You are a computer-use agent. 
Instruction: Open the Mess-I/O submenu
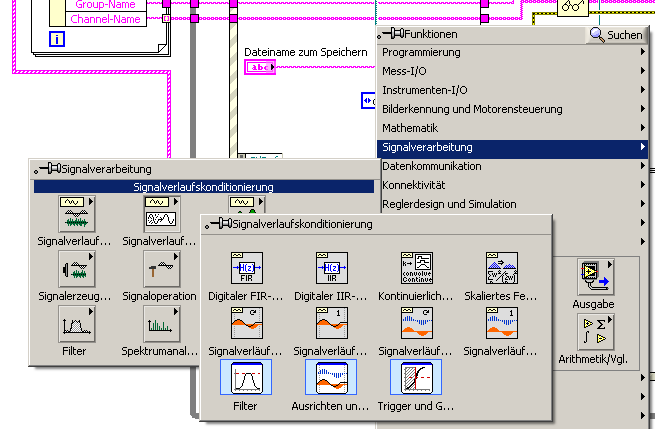tap(513, 71)
